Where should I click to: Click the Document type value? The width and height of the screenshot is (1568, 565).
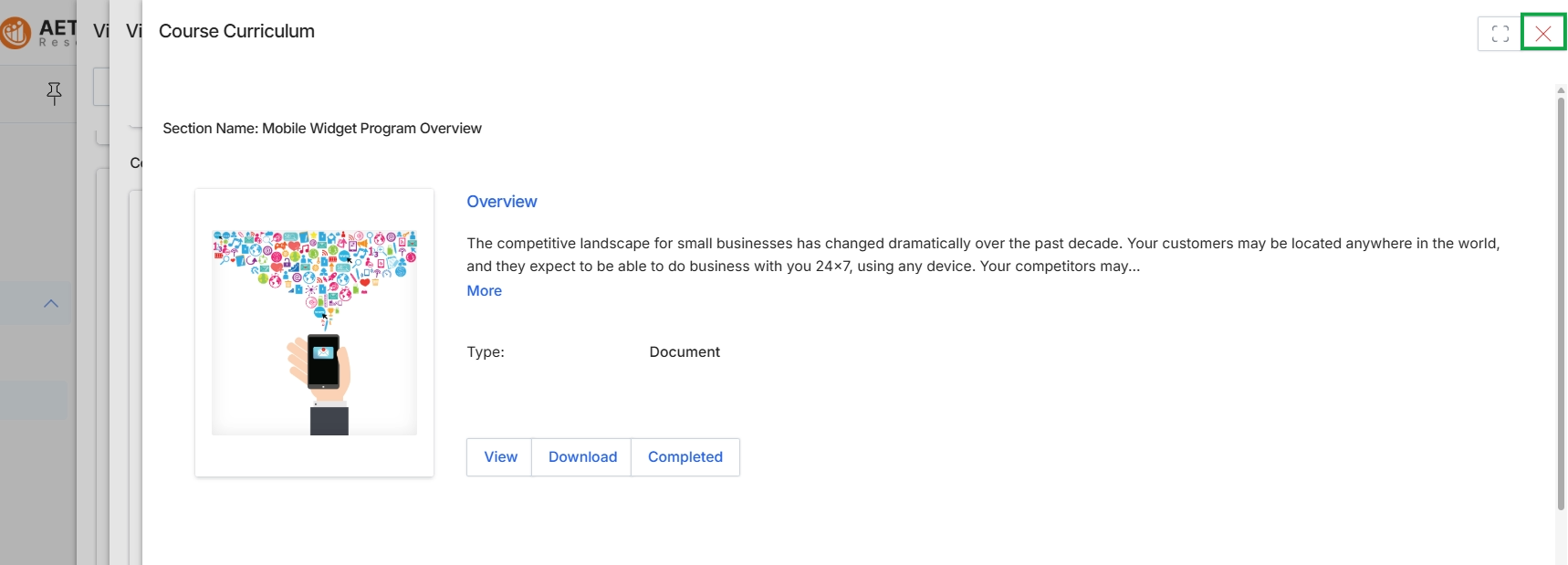coord(685,352)
